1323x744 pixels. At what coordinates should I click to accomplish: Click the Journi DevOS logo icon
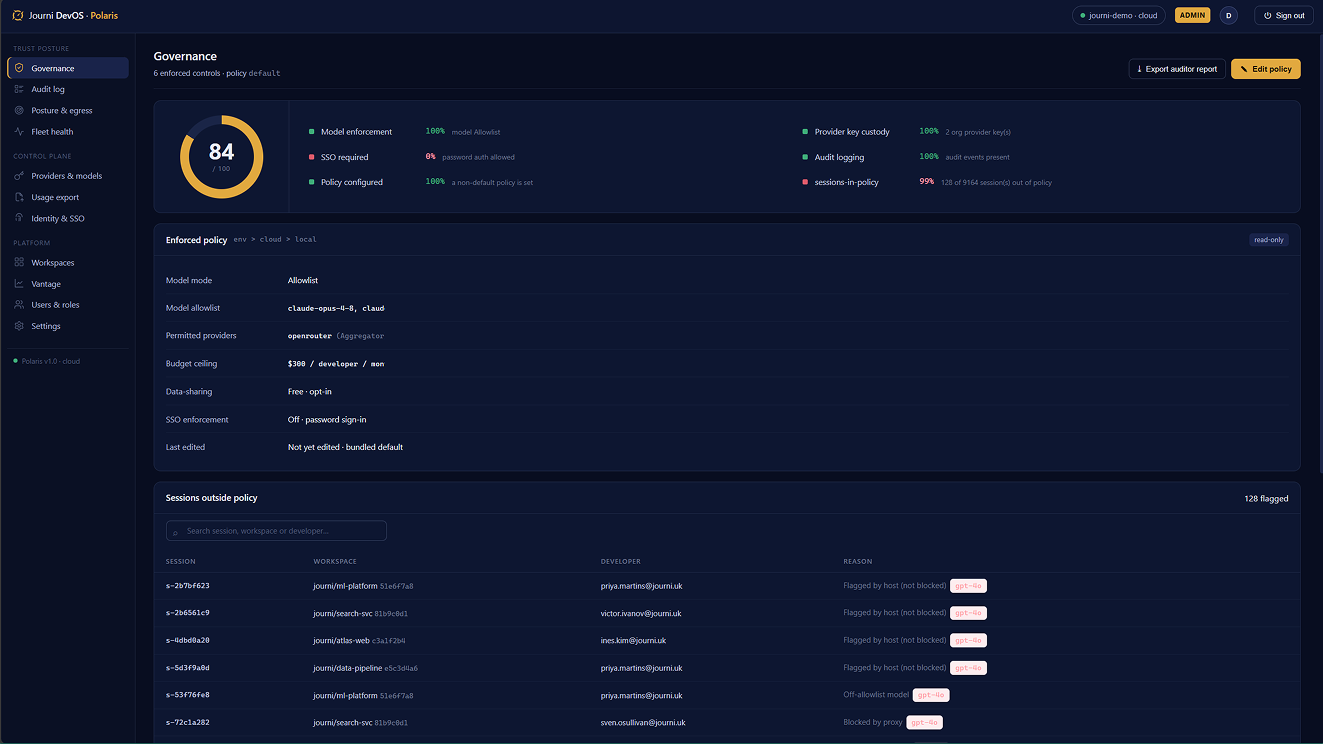click(x=18, y=15)
